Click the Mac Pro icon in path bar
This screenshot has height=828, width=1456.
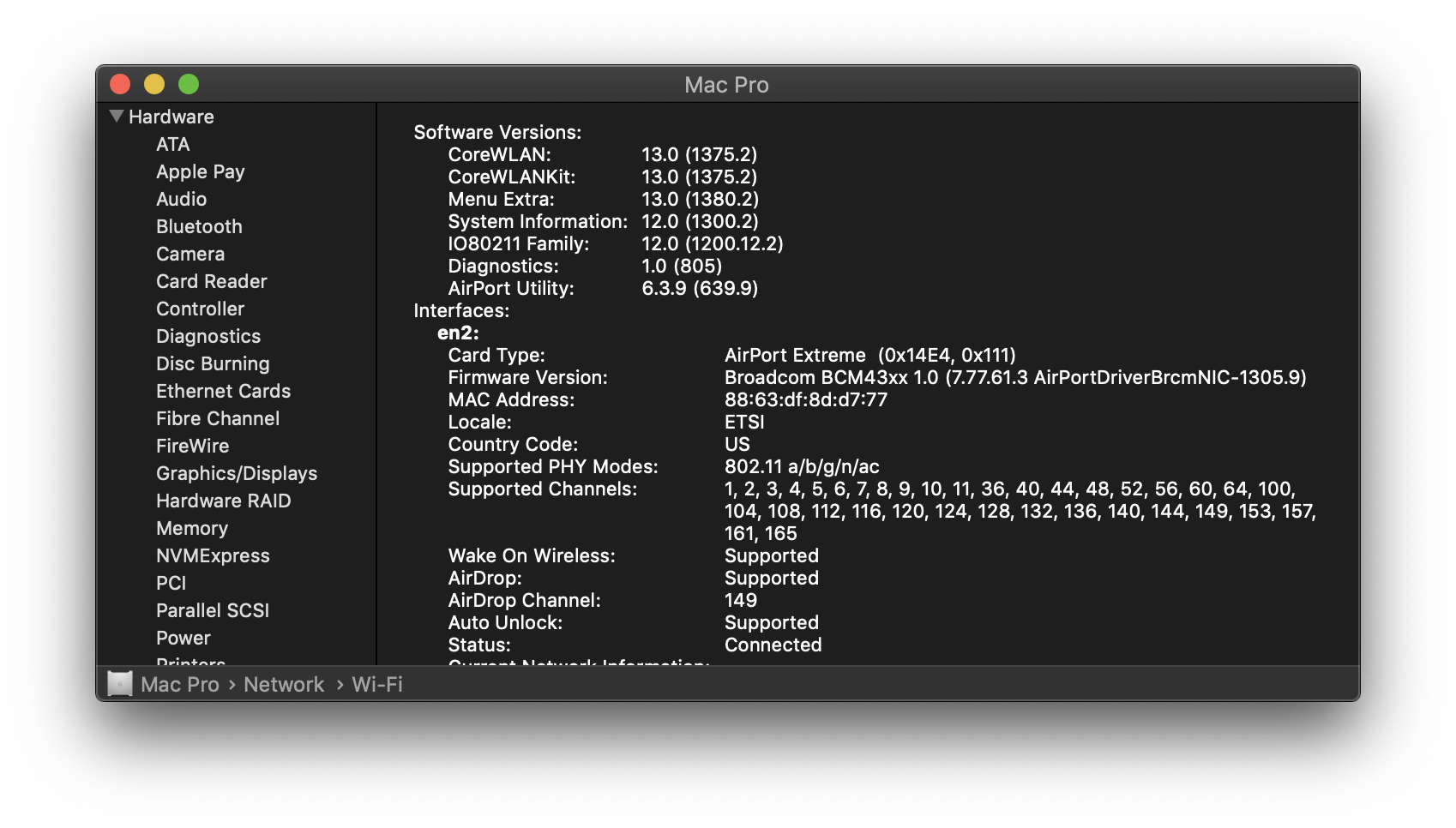point(120,683)
